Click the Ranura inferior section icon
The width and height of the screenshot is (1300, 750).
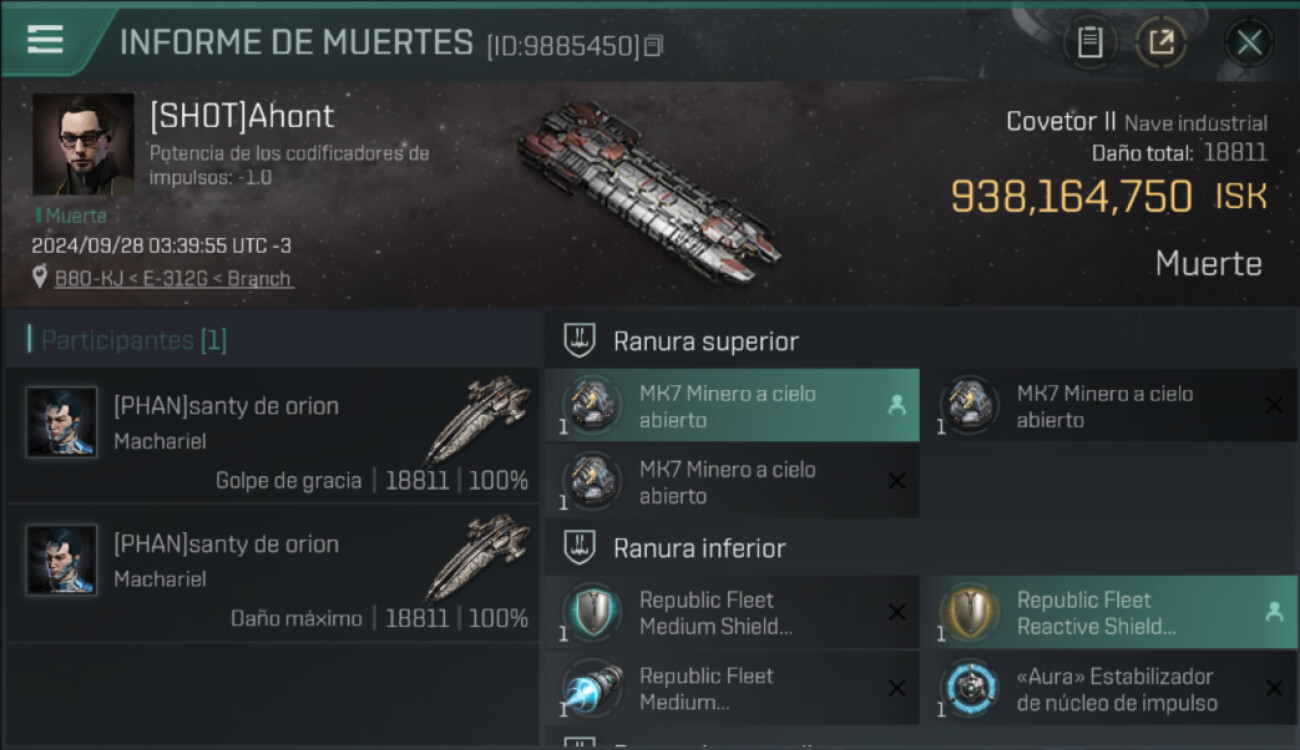click(580, 548)
